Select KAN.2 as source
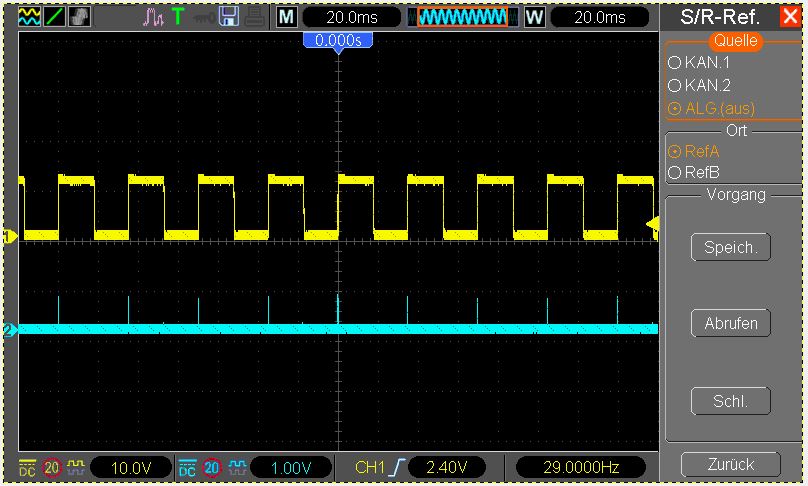Image resolution: width=808 pixels, height=486 pixels. click(699, 85)
